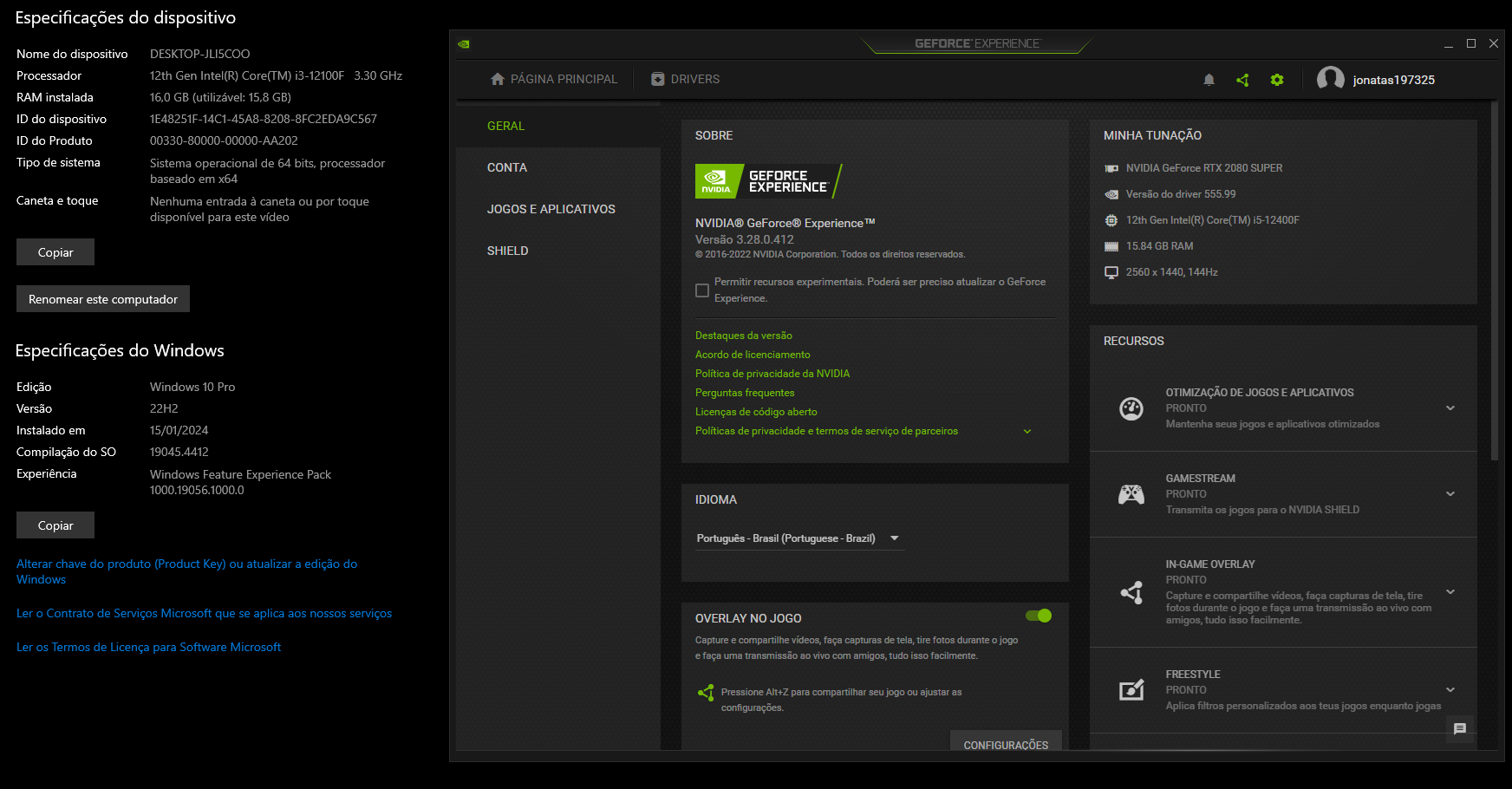
Task: Click the NVIDIA logo in title bar
Action: point(464,43)
